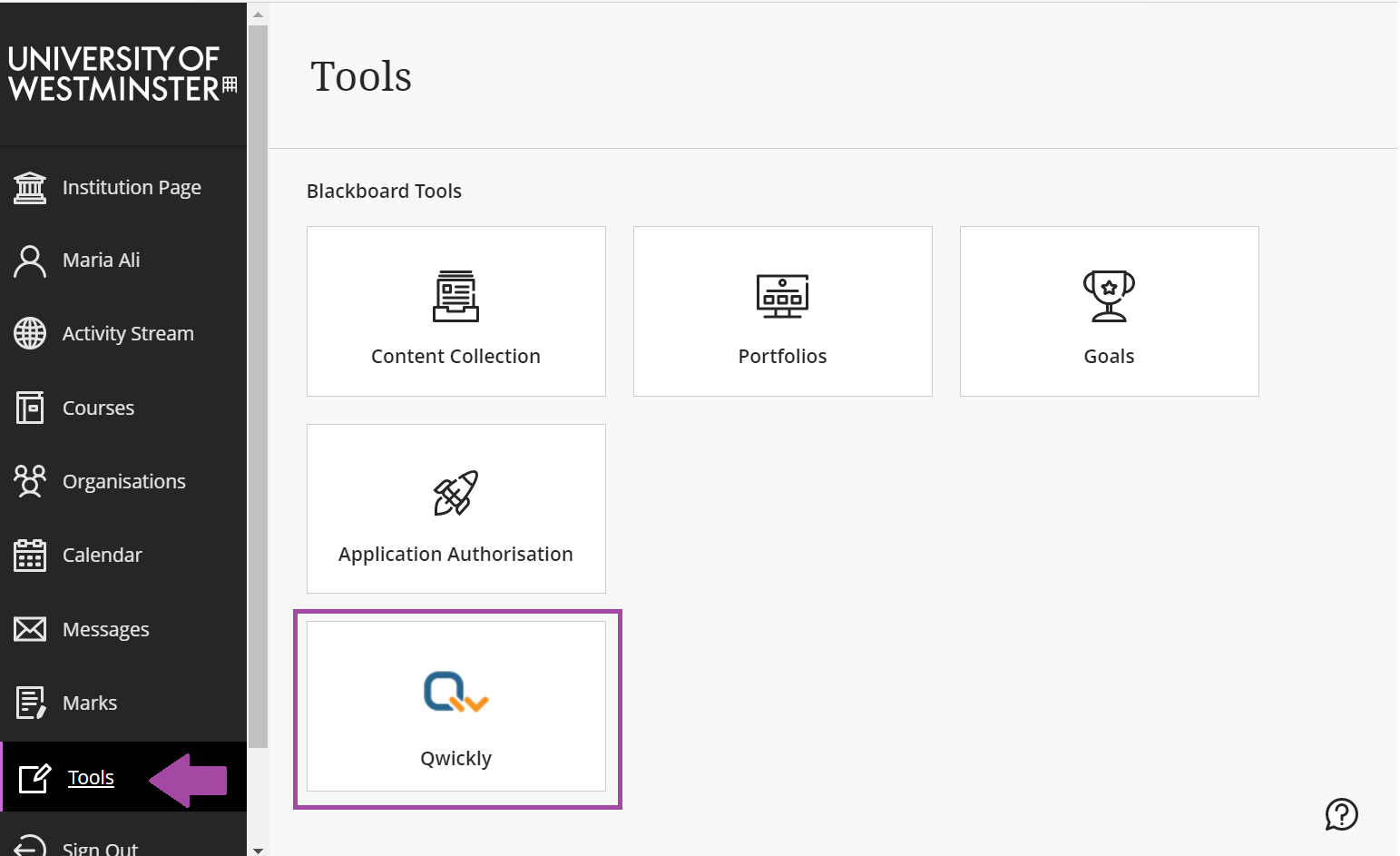This screenshot has width=1400, height=856.
Task: Go to Sign Out in sidebar
Action: point(100,849)
